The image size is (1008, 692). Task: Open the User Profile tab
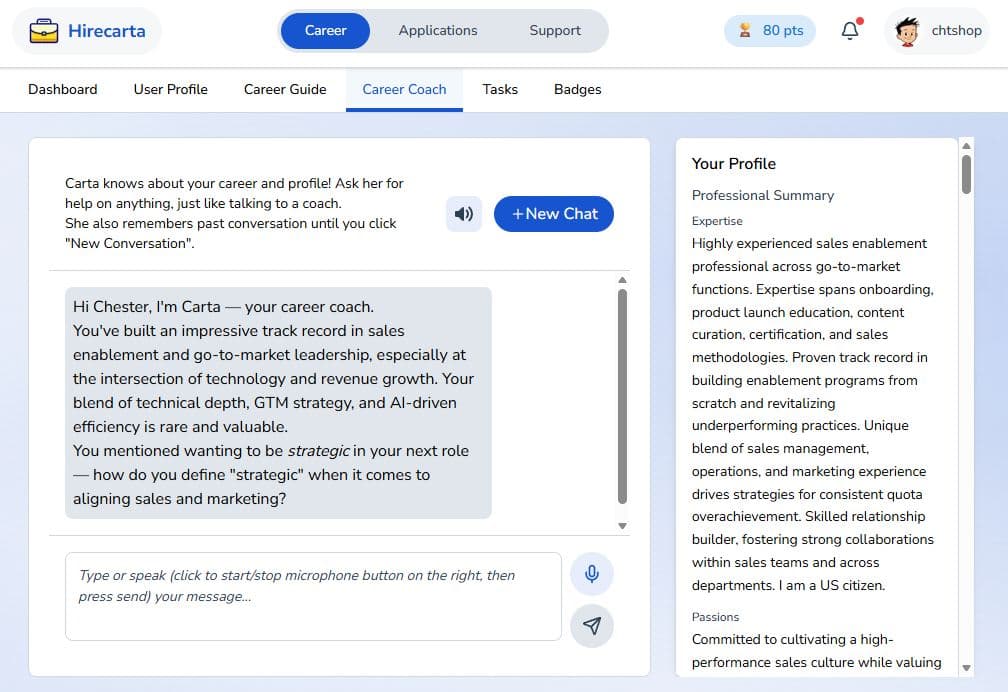(x=170, y=89)
